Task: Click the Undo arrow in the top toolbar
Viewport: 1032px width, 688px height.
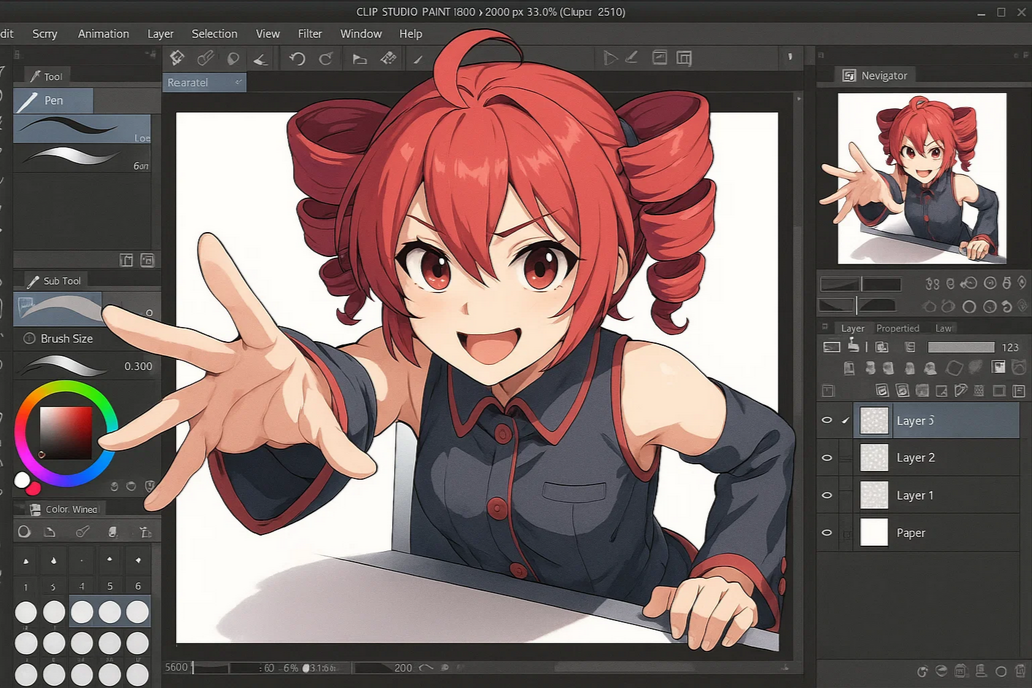Action: 297,59
